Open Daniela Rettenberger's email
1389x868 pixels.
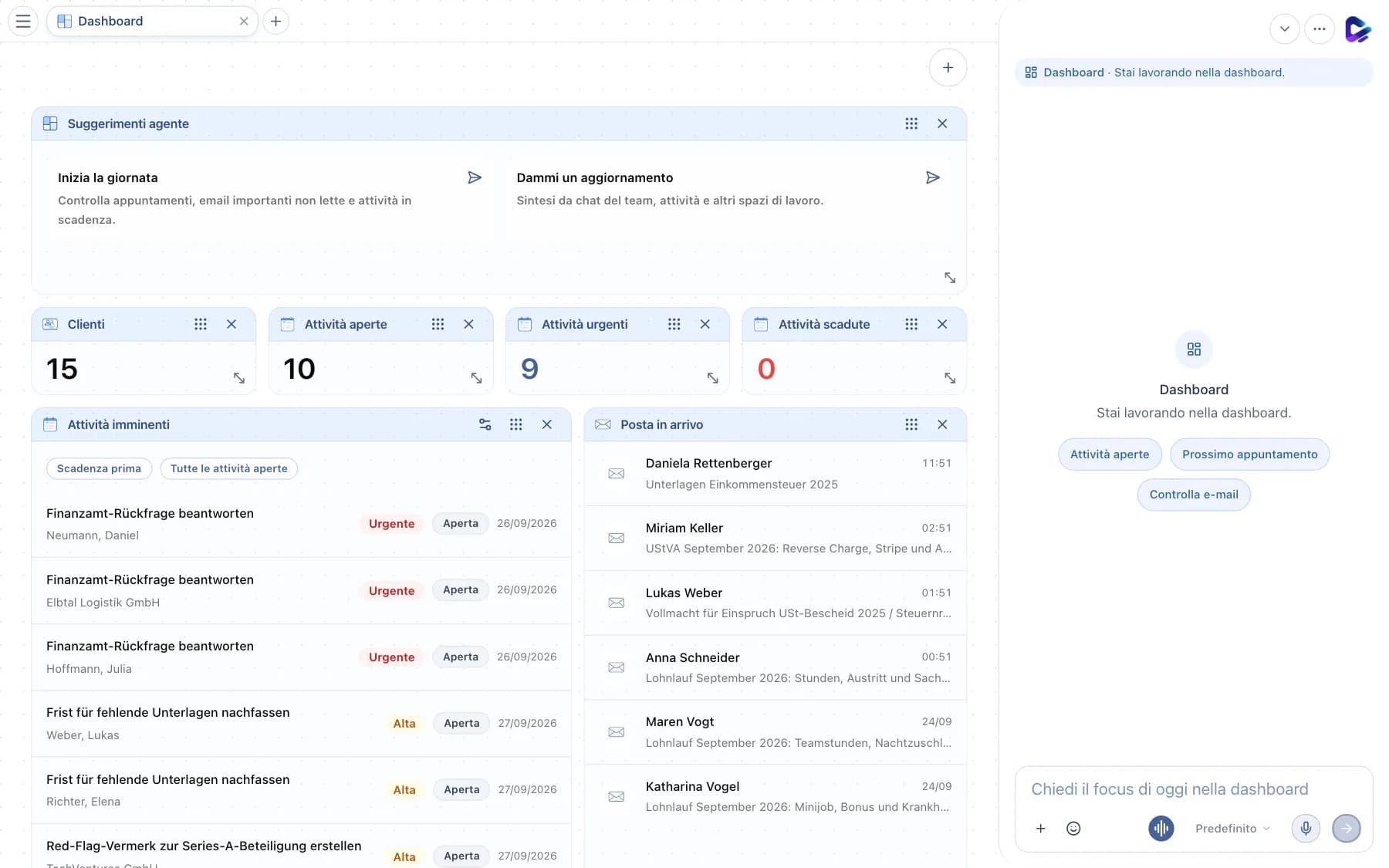776,474
